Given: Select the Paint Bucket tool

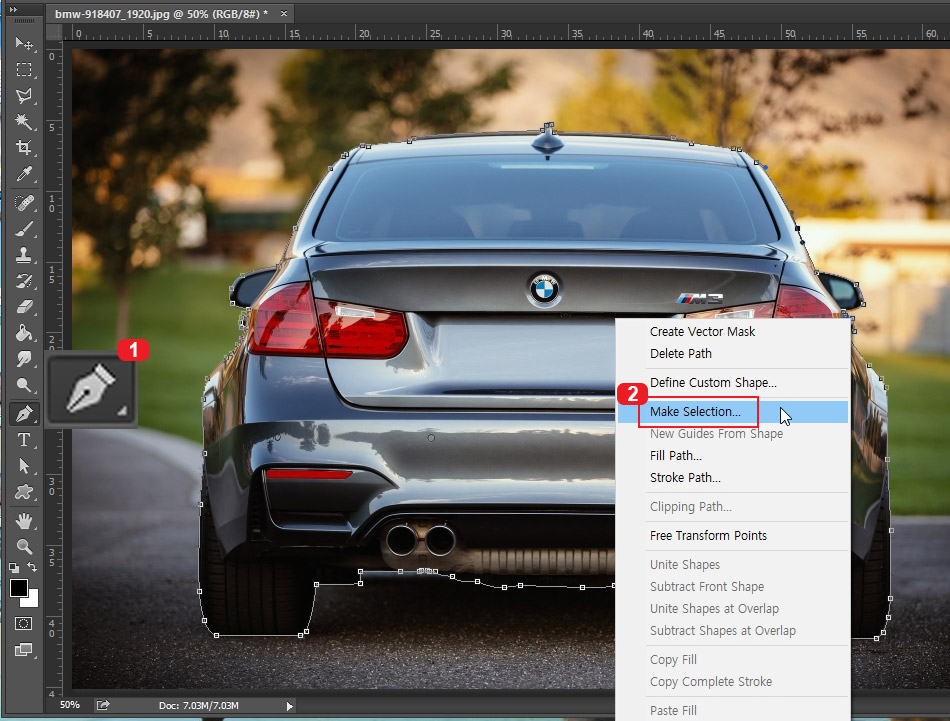Looking at the screenshot, I should point(24,333).
